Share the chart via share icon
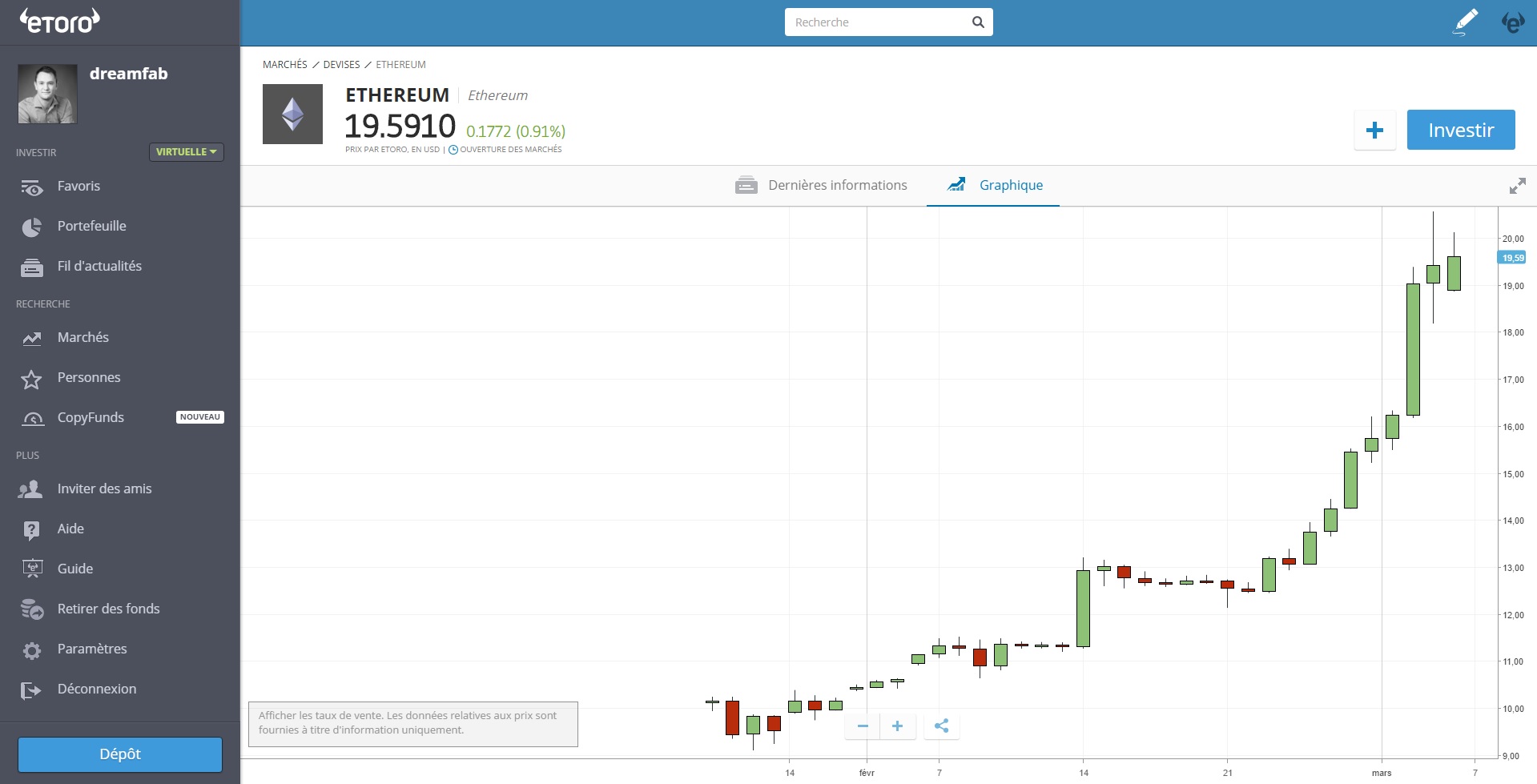The height and width of the screenshot is (784, 1537). [942, 726]
